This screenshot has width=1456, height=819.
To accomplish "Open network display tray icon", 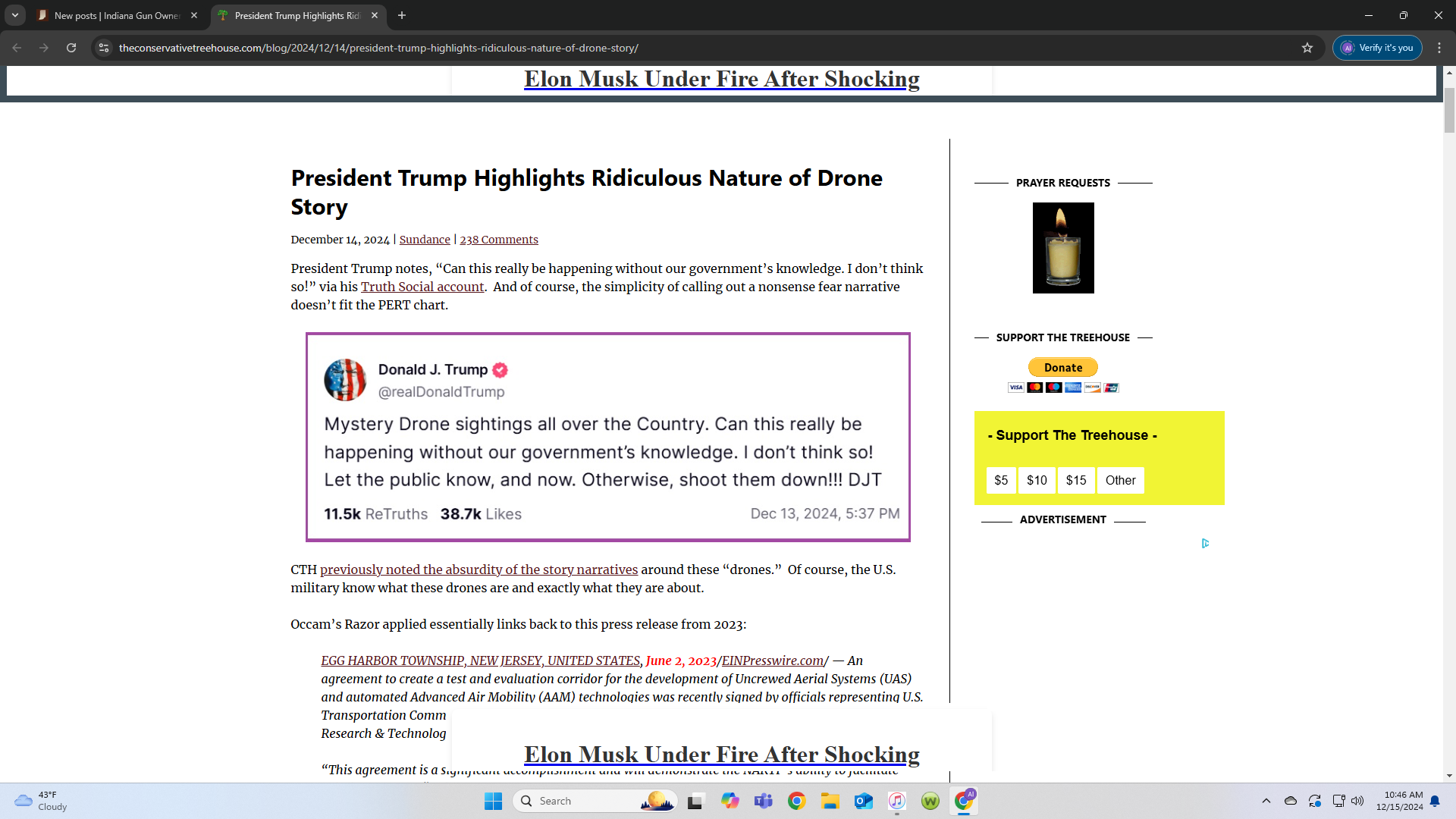I will coord(1338,801).
